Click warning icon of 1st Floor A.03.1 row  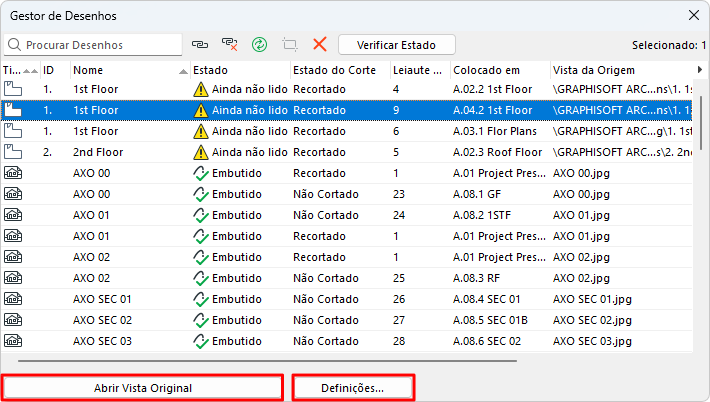(x=201, y=131)
